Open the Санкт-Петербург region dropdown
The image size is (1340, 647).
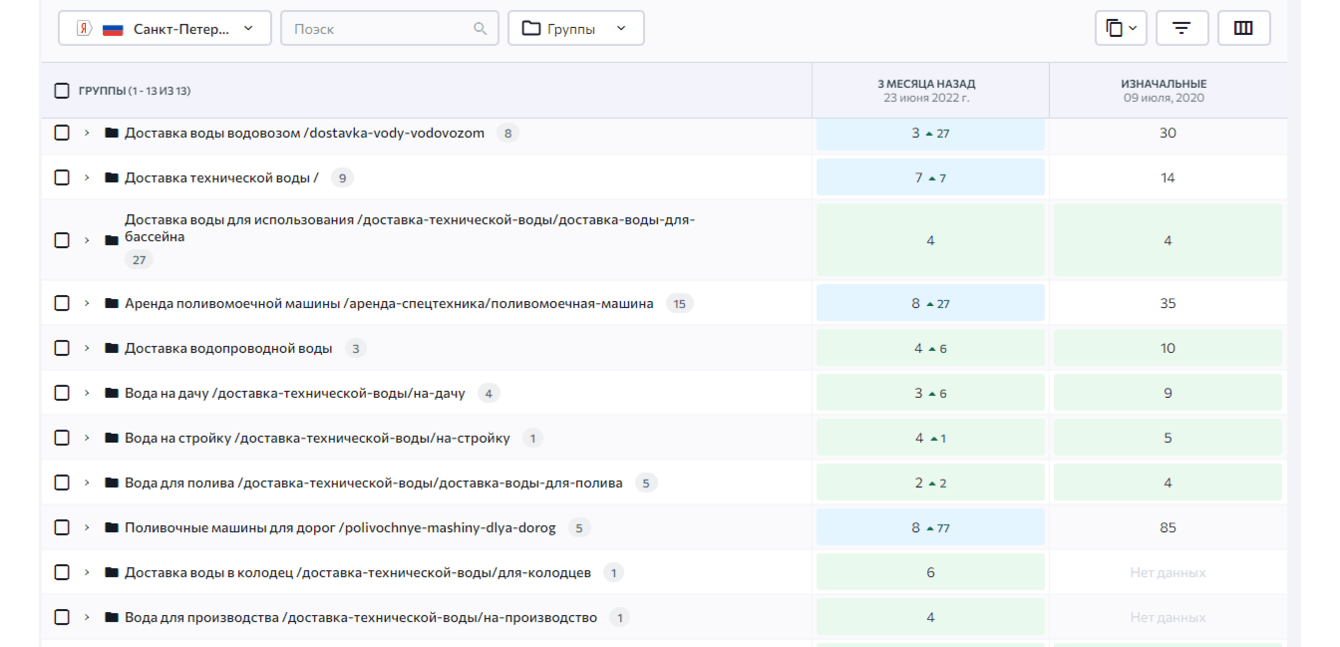(x=165, y=29)
